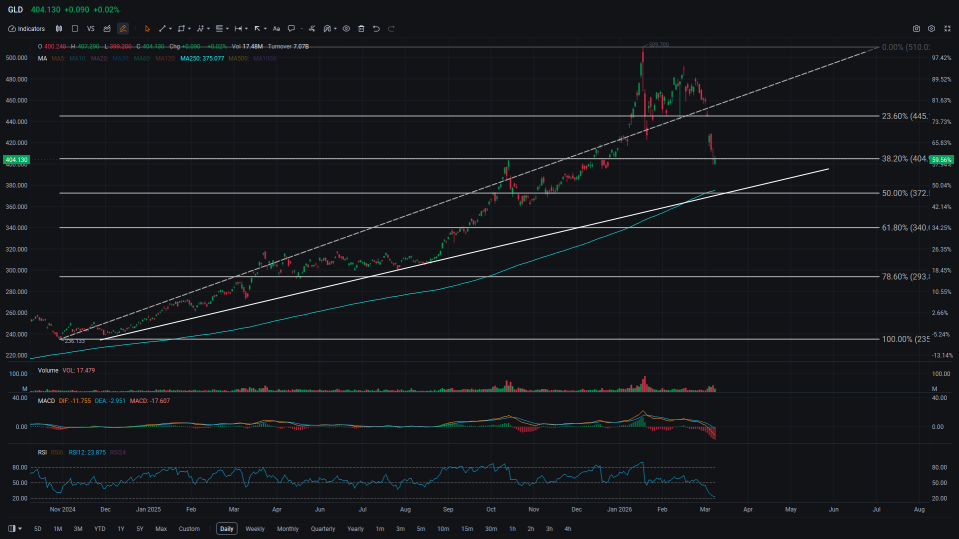Open chart settings hexagon icon

pos(931,29)
